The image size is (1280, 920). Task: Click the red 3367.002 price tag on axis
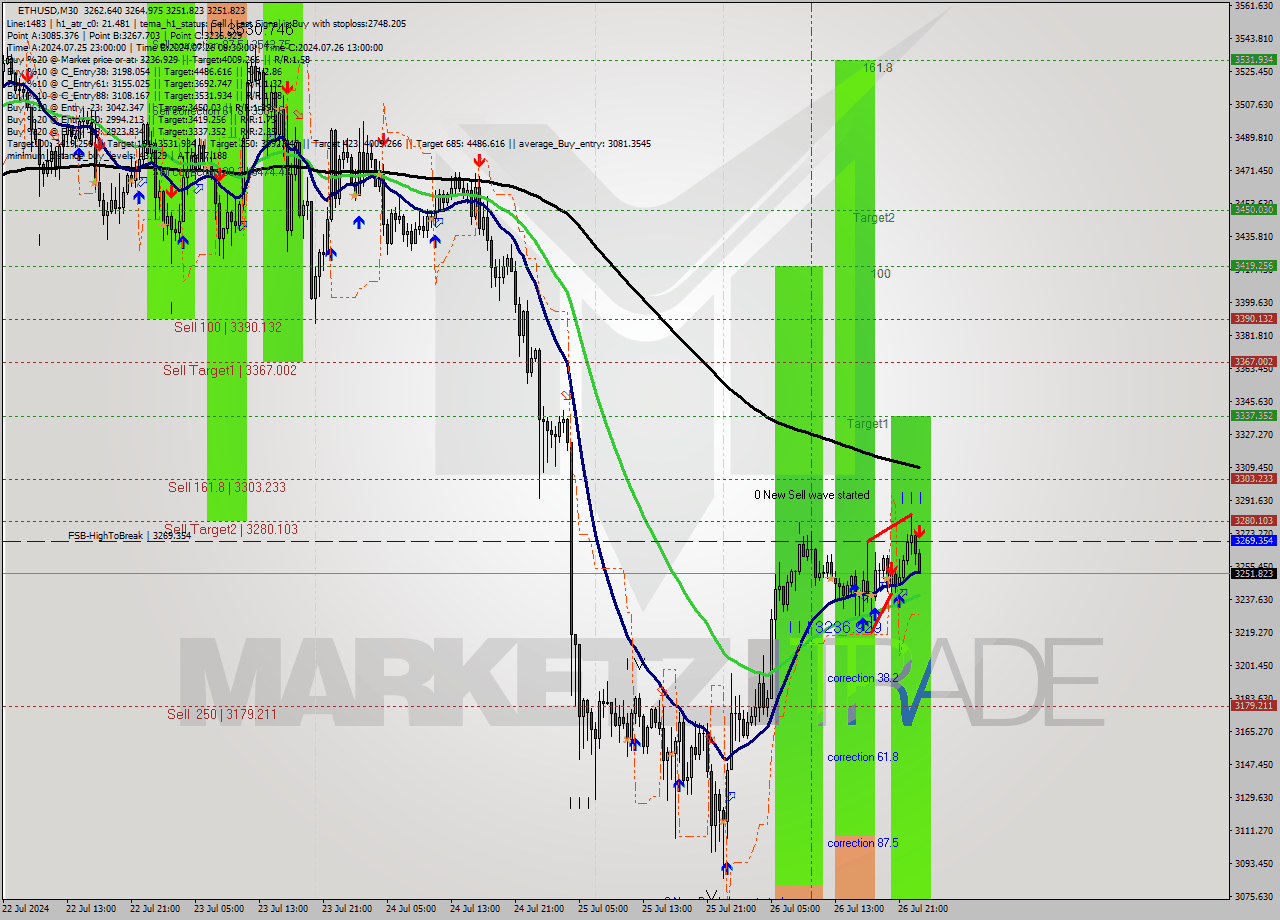pos(1253,361)
